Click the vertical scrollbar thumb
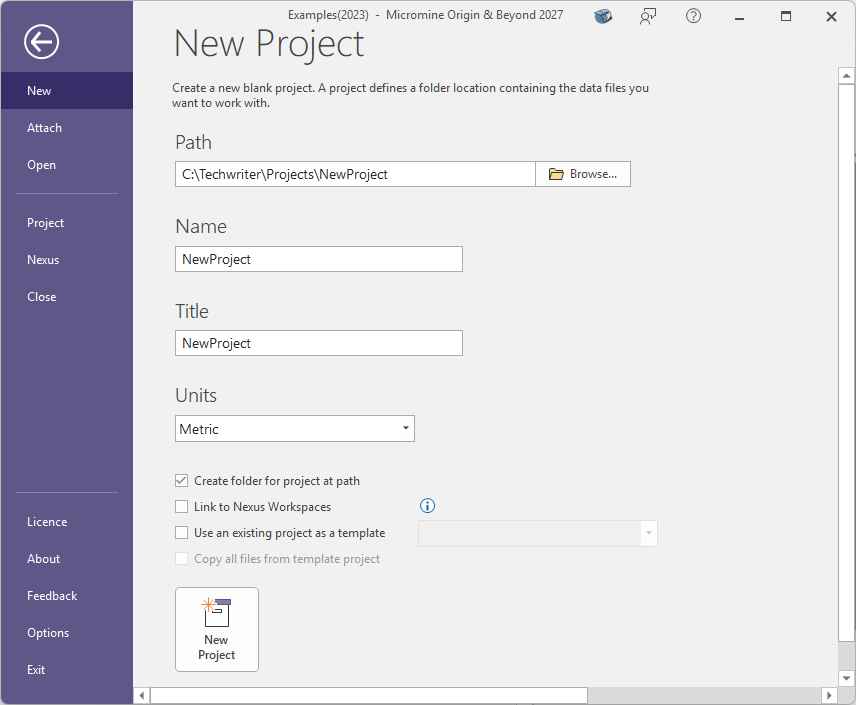The image size is (856, 705). tap(846, 363)
